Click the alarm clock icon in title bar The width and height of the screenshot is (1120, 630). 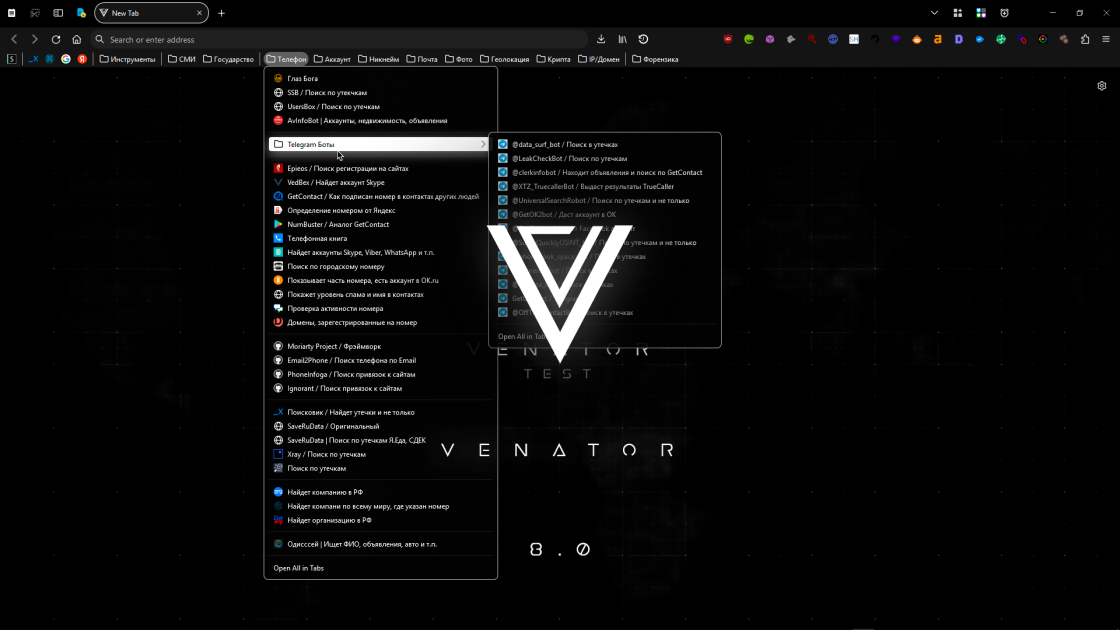pos(1004,13)
